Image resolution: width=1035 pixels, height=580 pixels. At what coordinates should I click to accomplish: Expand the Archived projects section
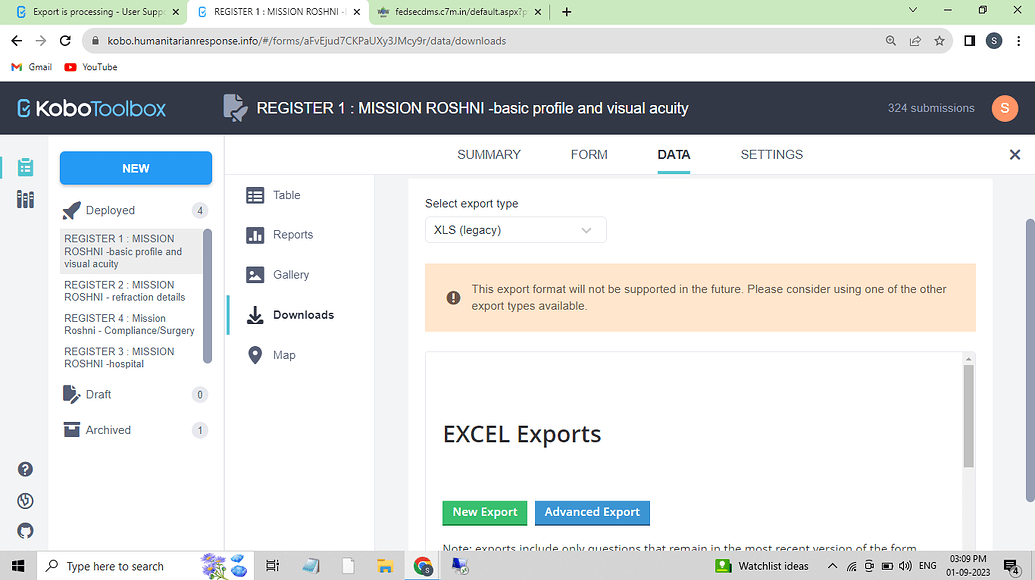tap(108, 429)
